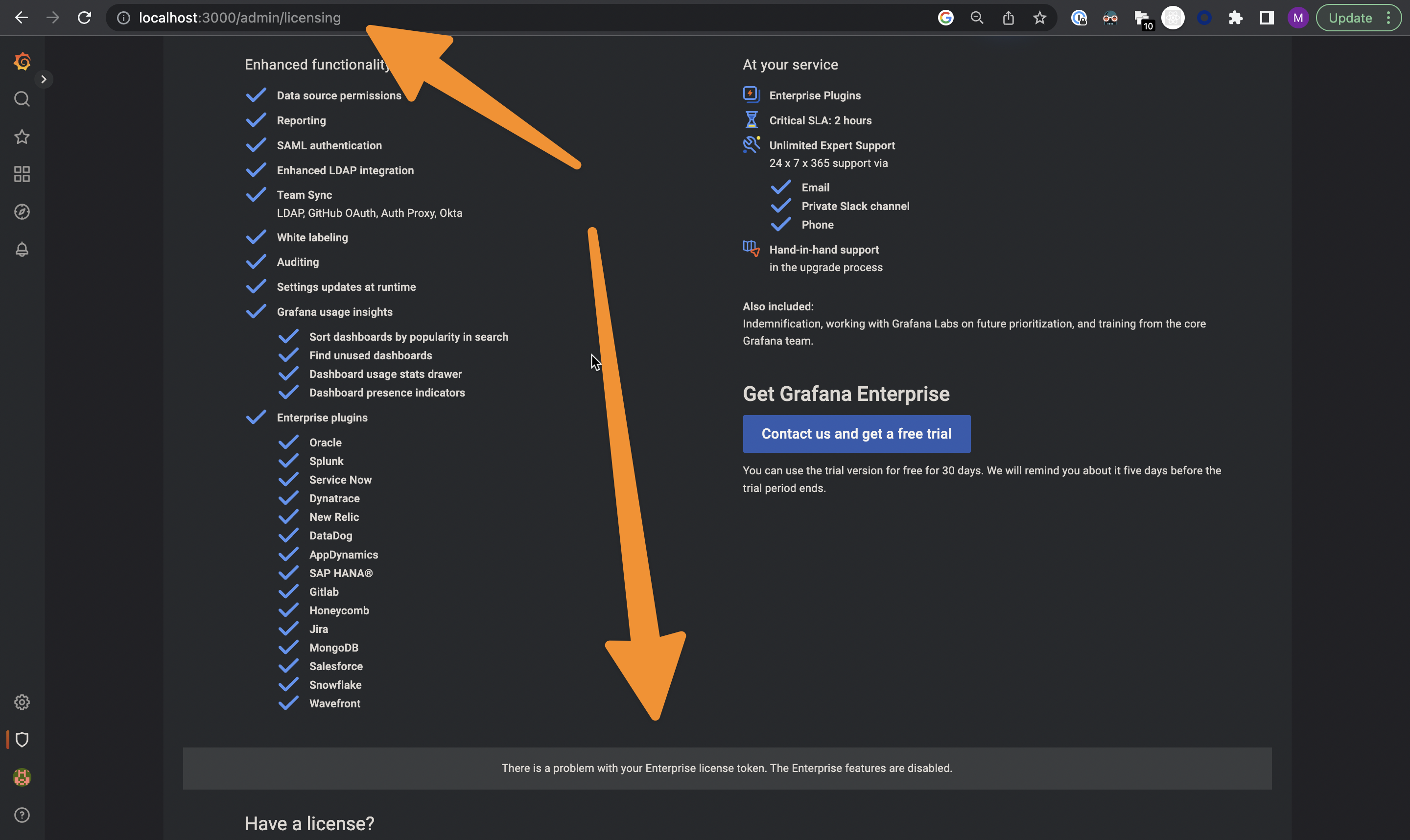Open dashboard search with the magnifier icon

[22, 98]
